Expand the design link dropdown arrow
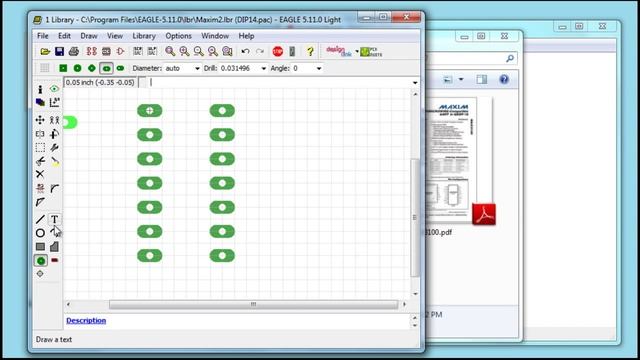The width and height of the screenshot is (640, 360). coord(357,52)
